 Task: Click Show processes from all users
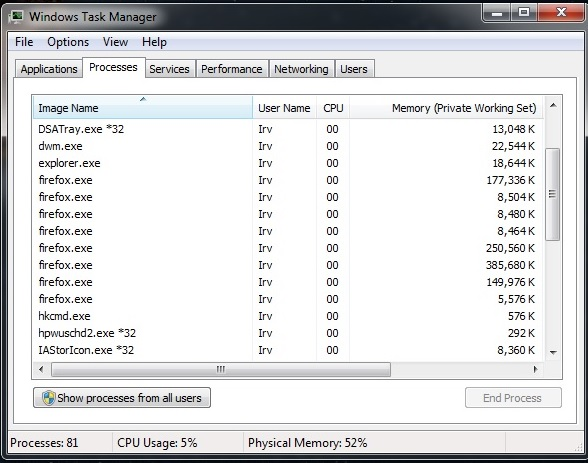pyautogui.click(x=122, y=398)
